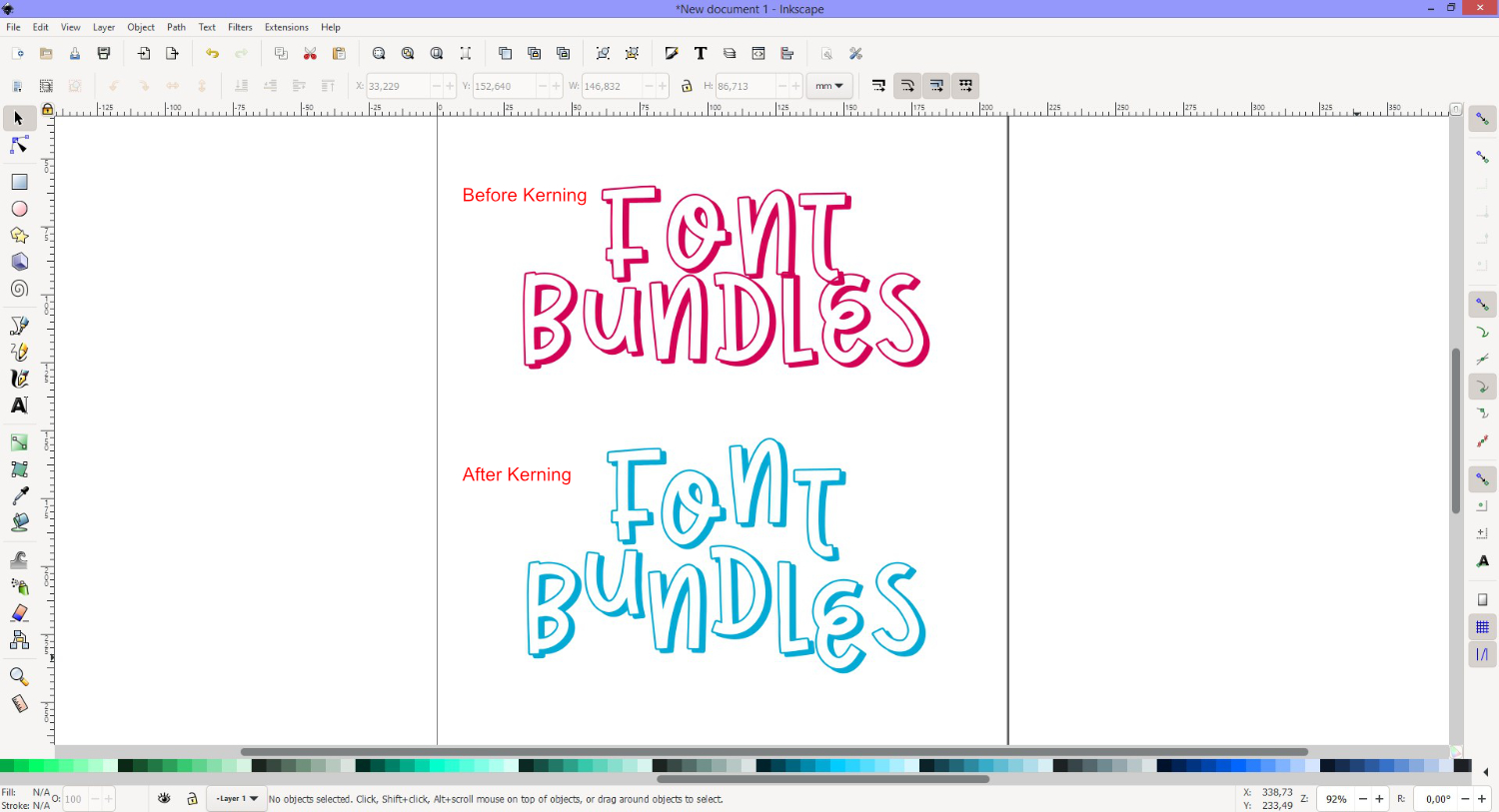Click the Import file icon
This screenshot has height=812, width=1499.
tap(144, 54)
